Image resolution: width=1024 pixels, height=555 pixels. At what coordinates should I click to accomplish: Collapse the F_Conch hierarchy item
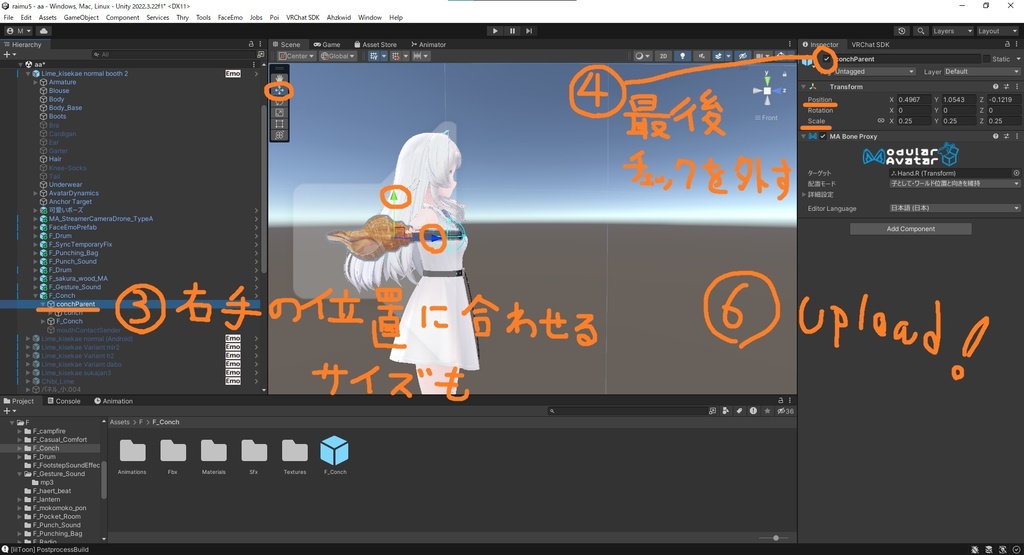[36, 296]
